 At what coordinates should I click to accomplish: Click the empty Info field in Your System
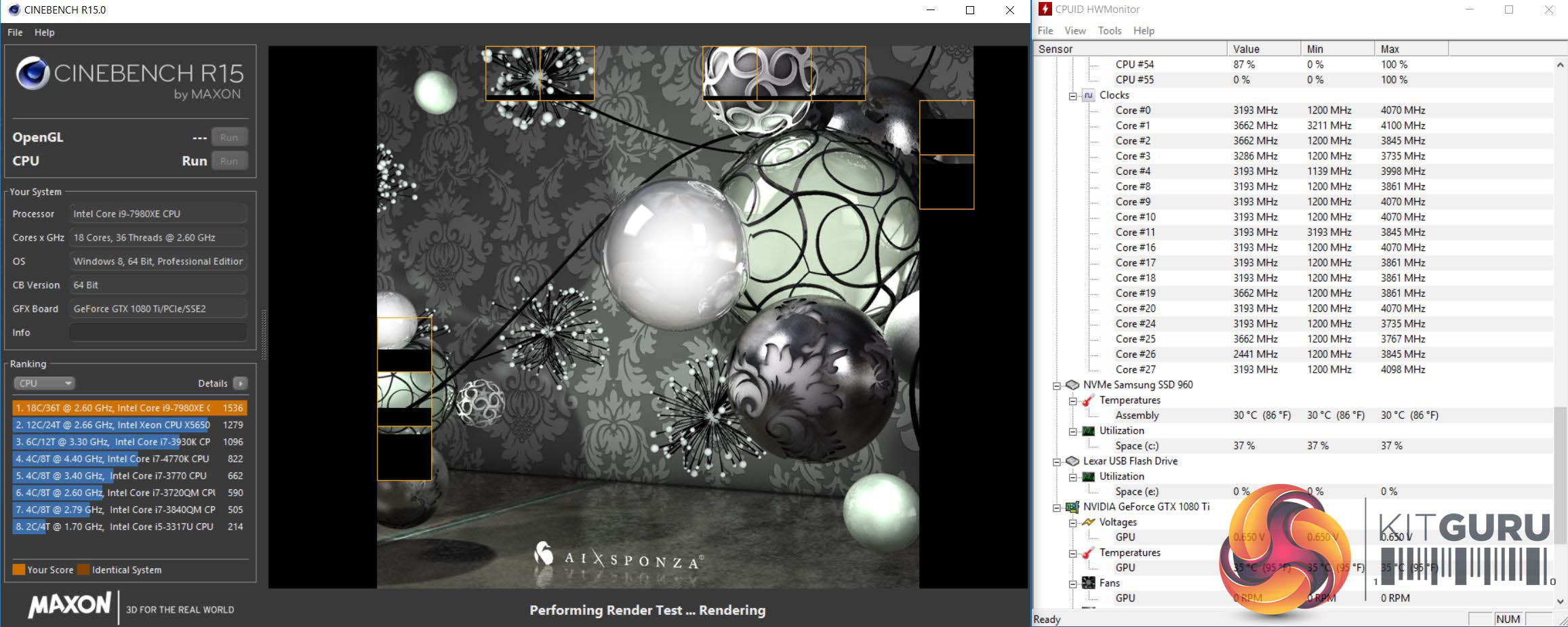[159, 333]
